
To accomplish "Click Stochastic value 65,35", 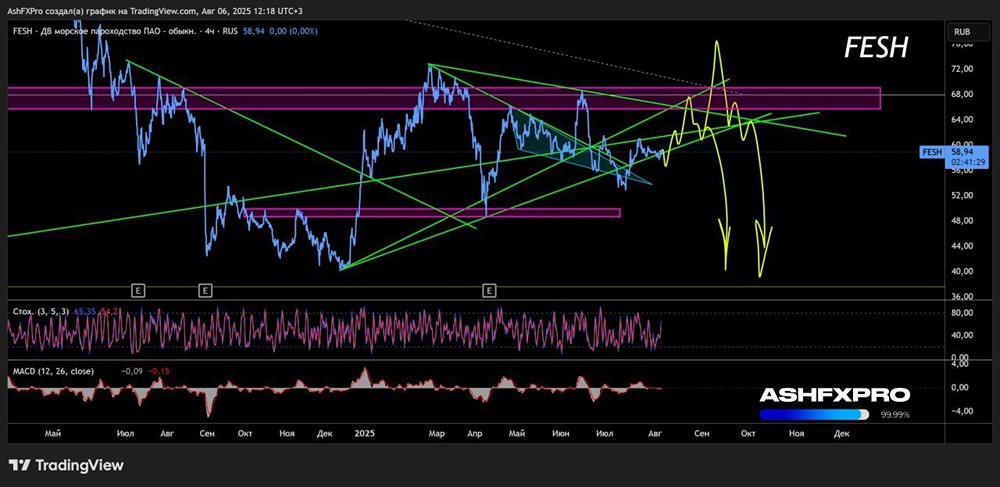I will point(84,310).
